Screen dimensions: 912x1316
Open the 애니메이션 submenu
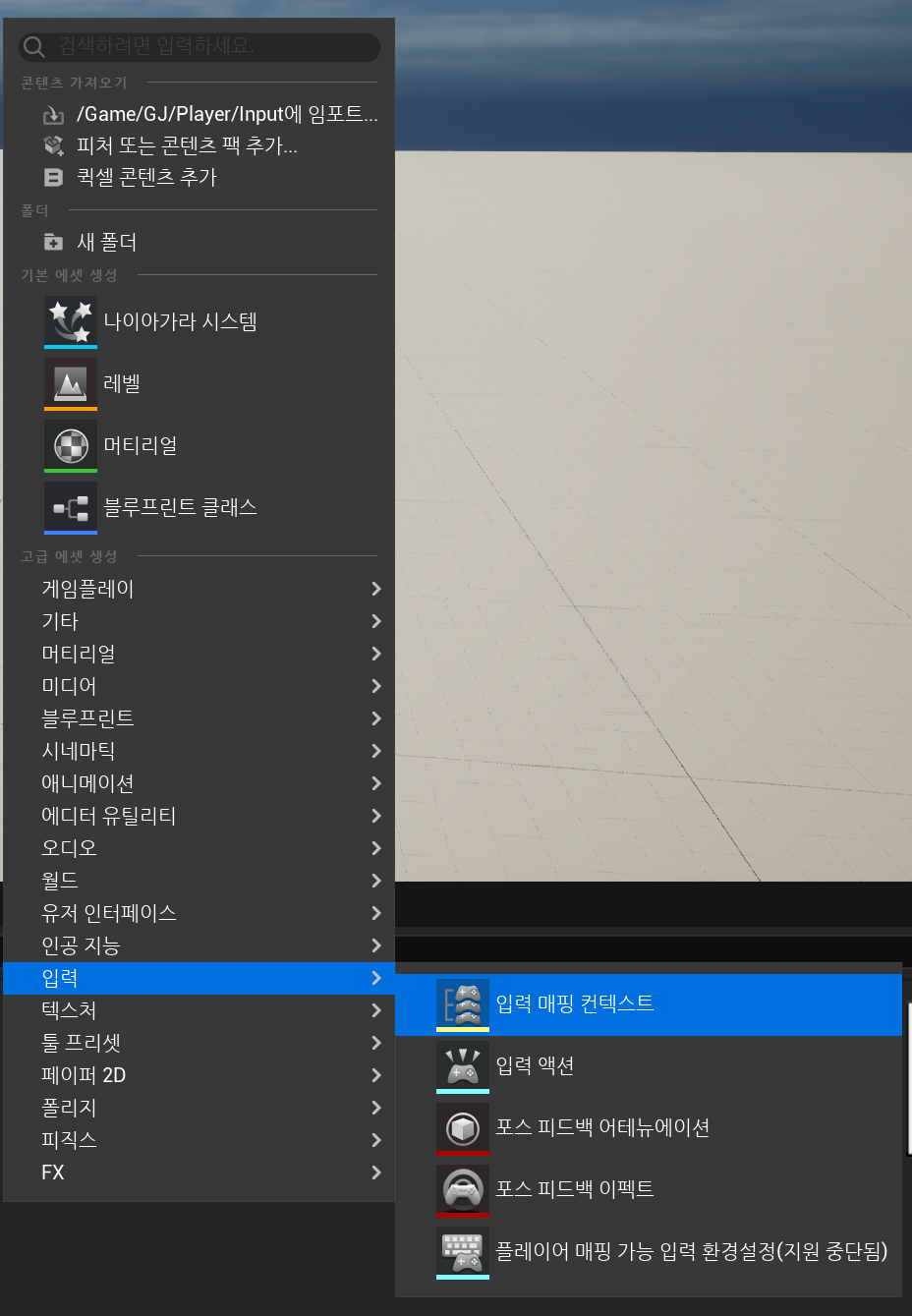[199, 783]
